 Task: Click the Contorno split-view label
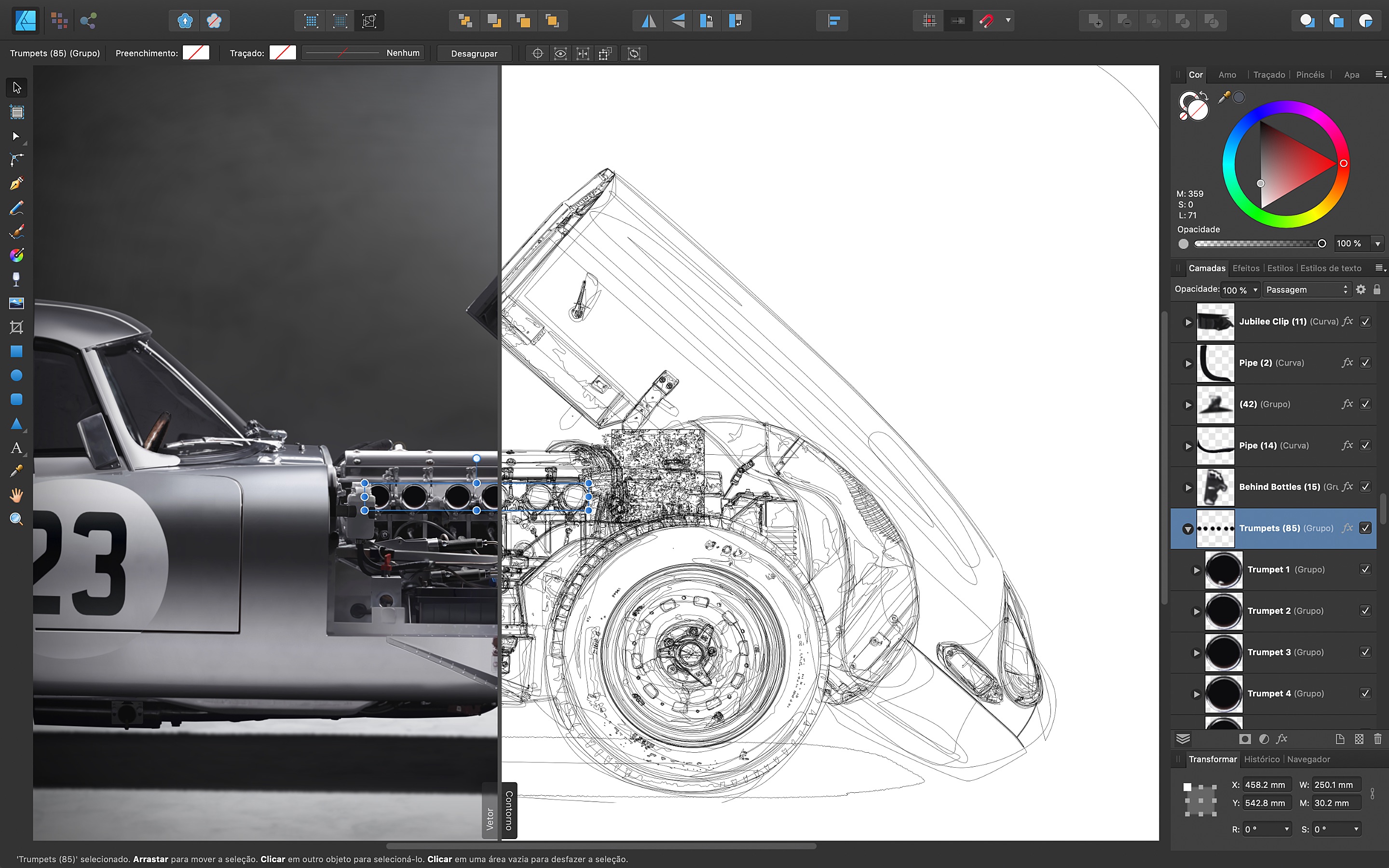click(509, 811)
